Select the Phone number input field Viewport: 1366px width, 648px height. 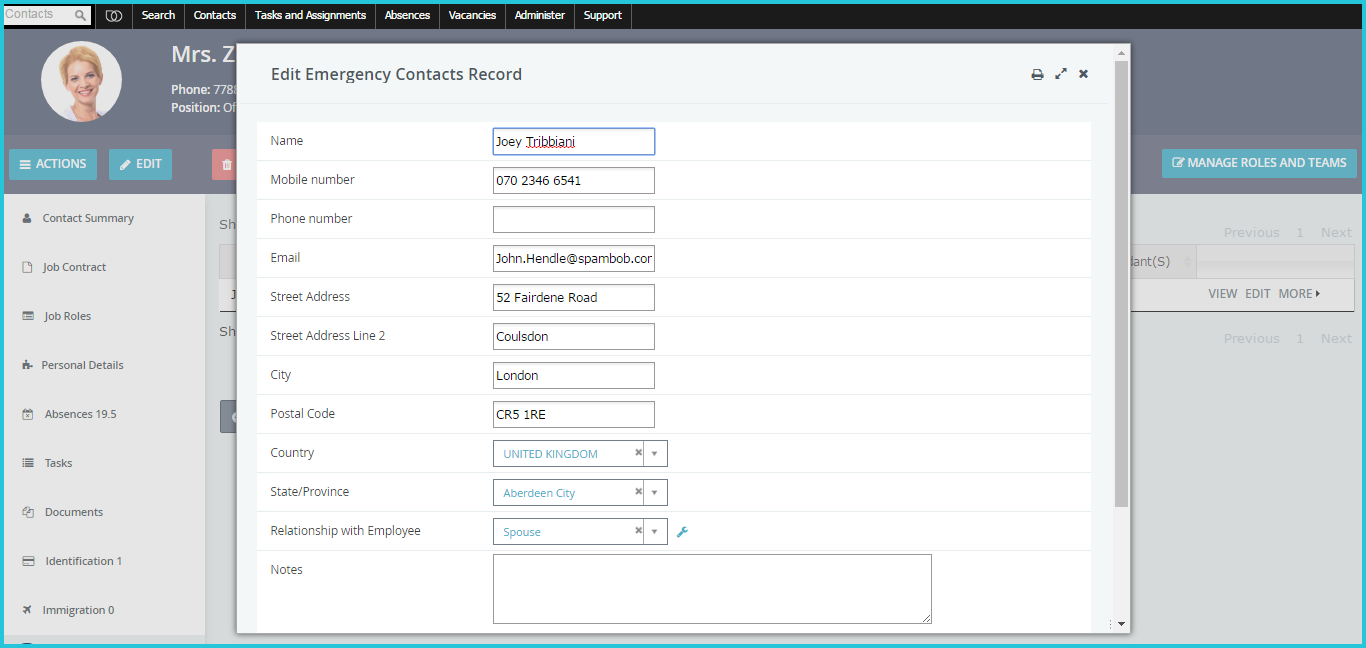pyautogui.click(x=574, y=219)
